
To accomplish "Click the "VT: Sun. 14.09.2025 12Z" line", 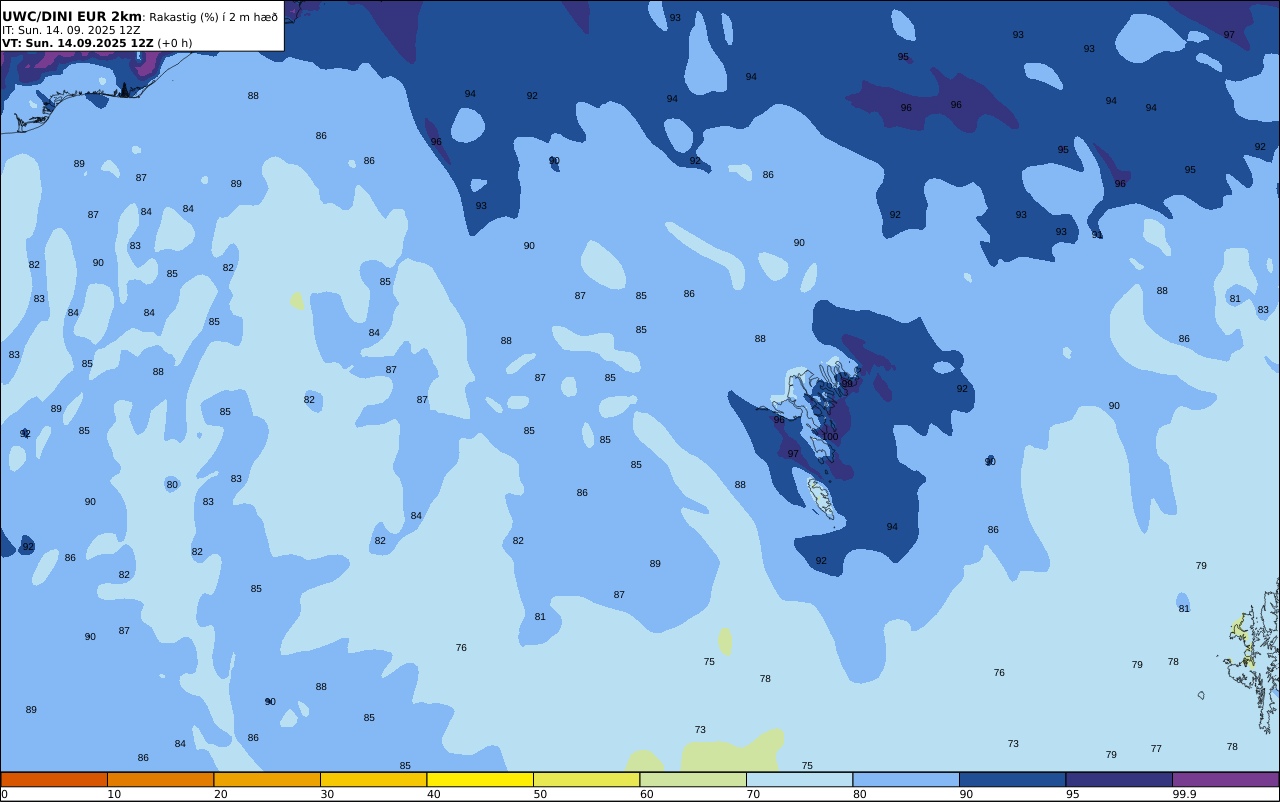I will click(x=78, y=43).
